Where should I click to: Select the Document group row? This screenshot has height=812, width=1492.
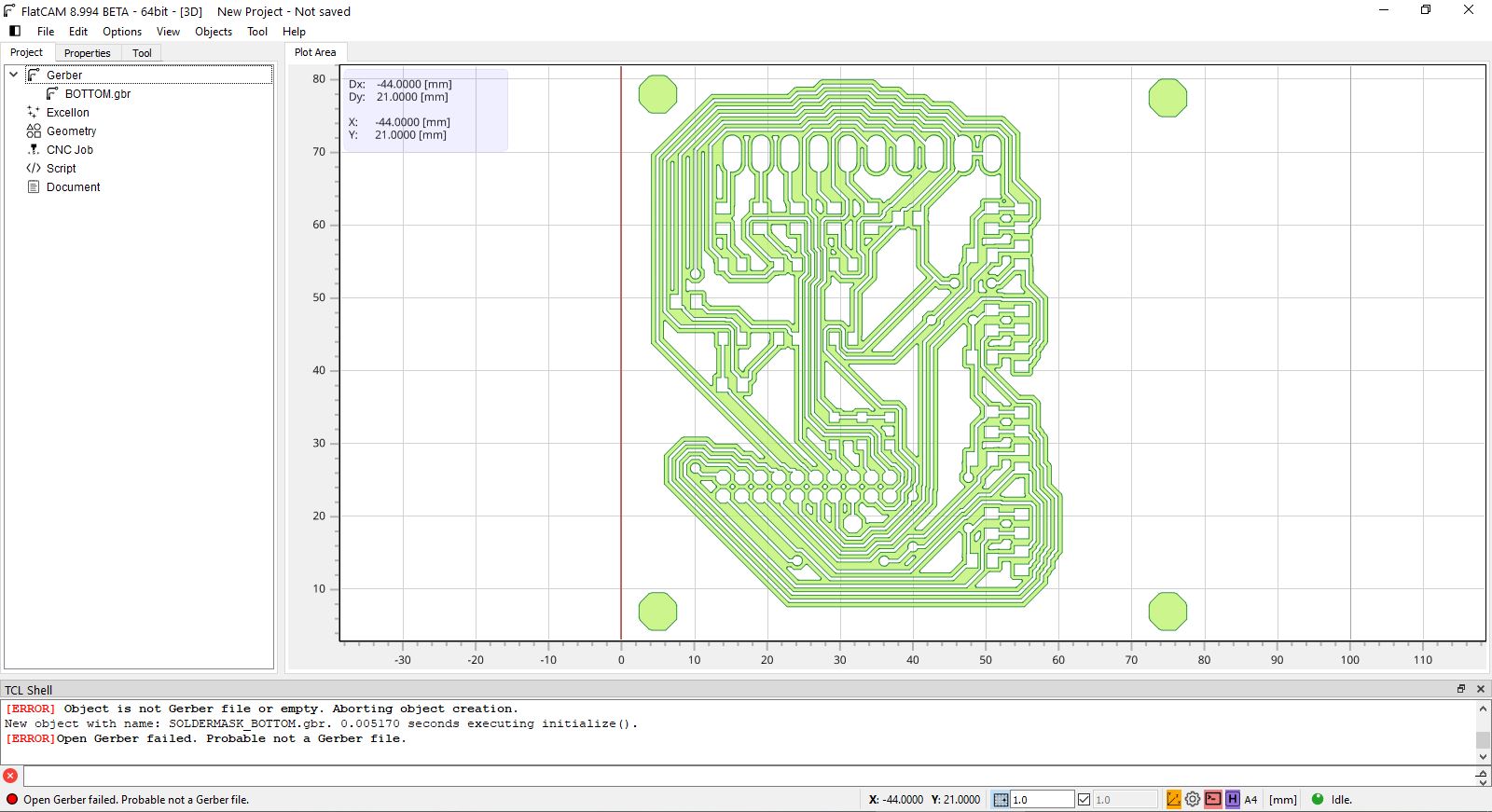pyautogui.click(x=74, y=186)
